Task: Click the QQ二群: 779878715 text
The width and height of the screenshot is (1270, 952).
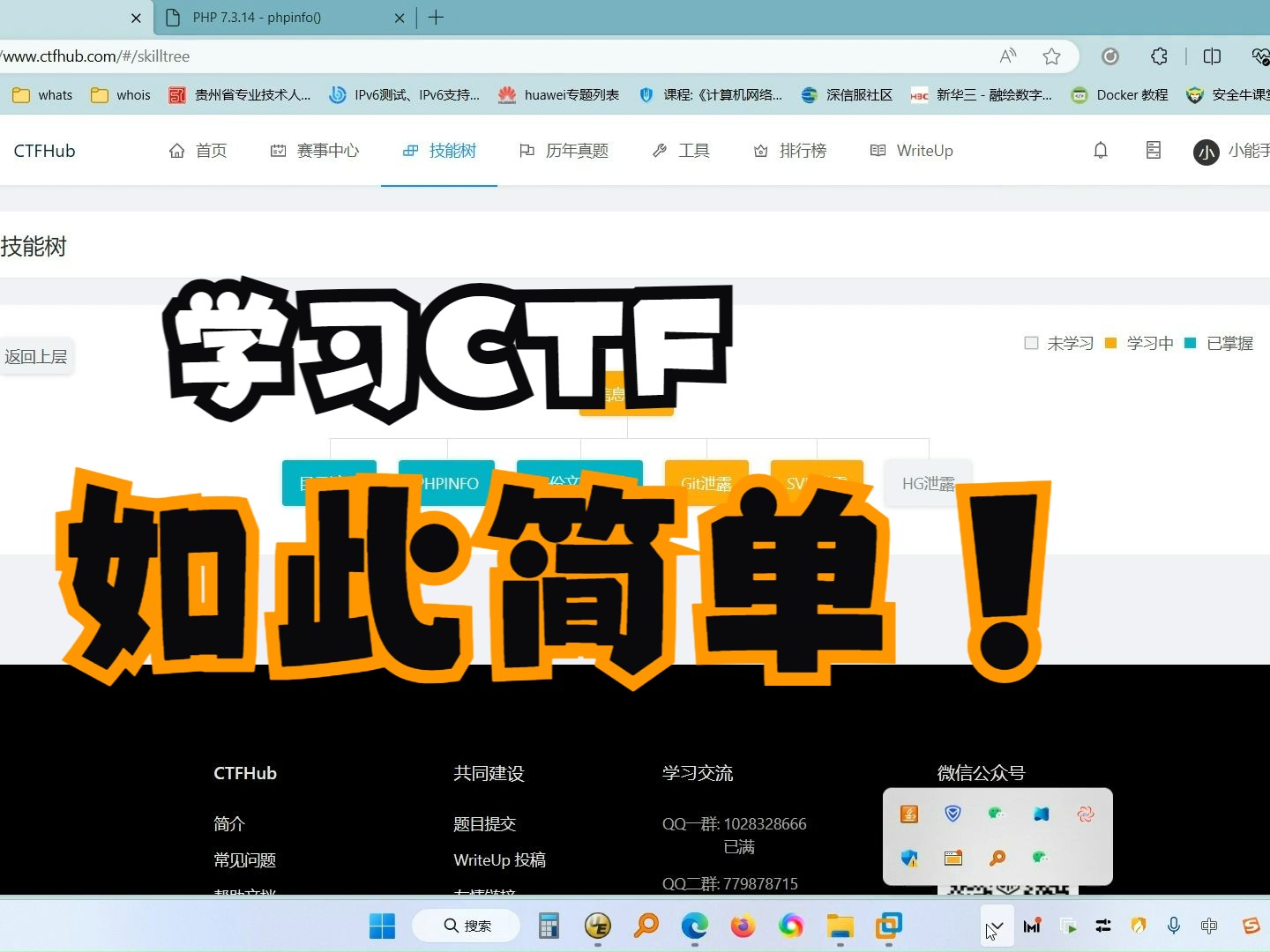Action: (730, 884)
